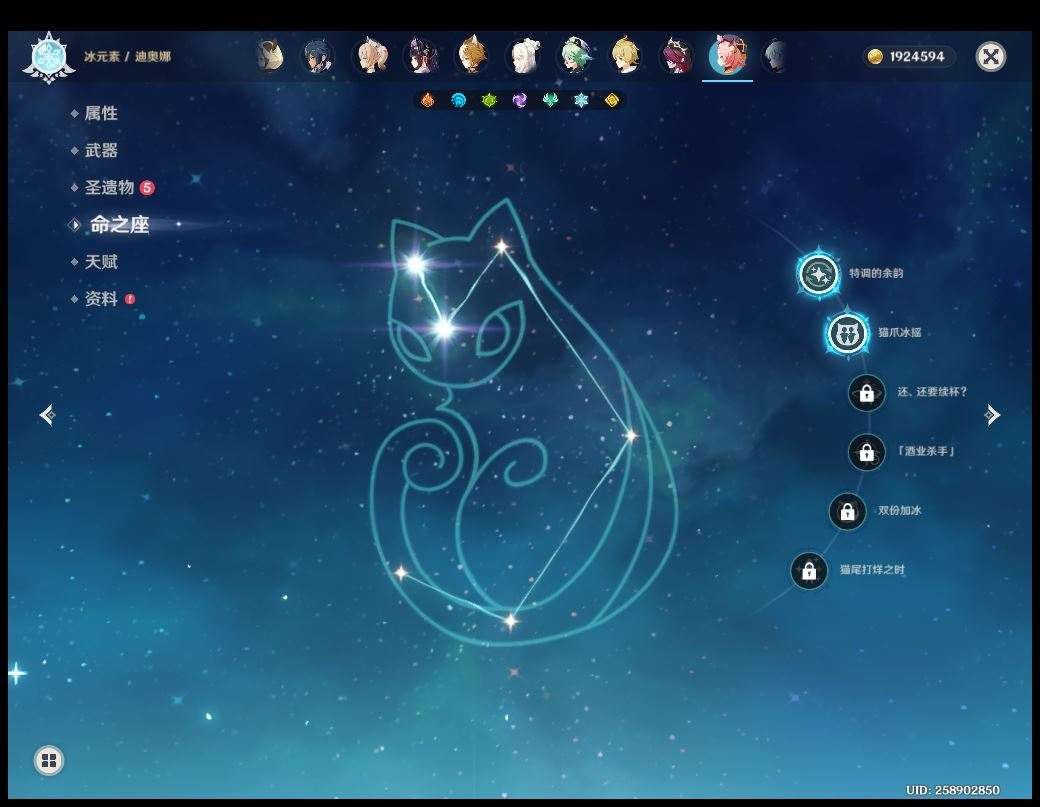
Task: Click the red 5 badge on 圣遗物
Action: tap(147, 188)
